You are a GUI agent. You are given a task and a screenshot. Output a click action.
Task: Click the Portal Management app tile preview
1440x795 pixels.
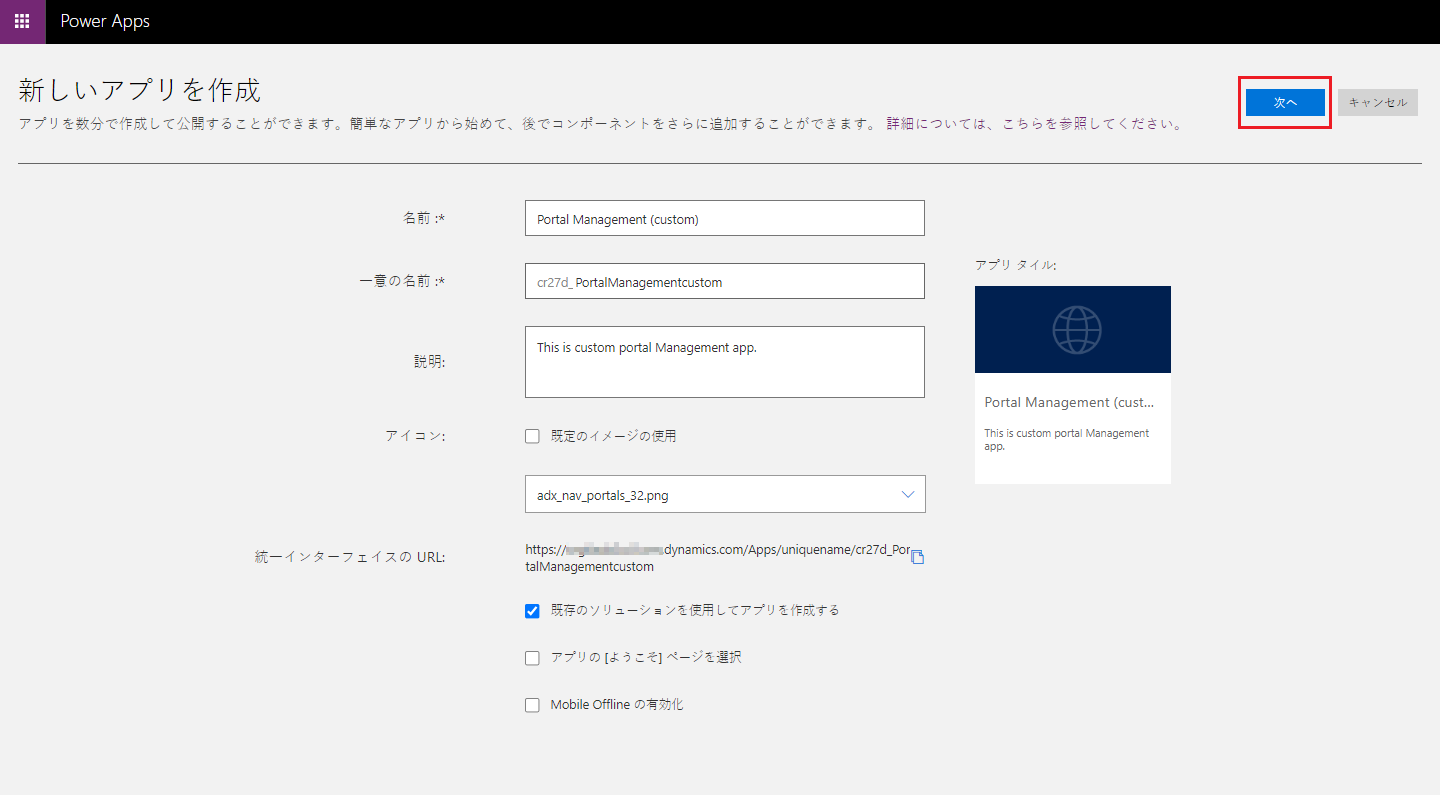(1073, 385)
